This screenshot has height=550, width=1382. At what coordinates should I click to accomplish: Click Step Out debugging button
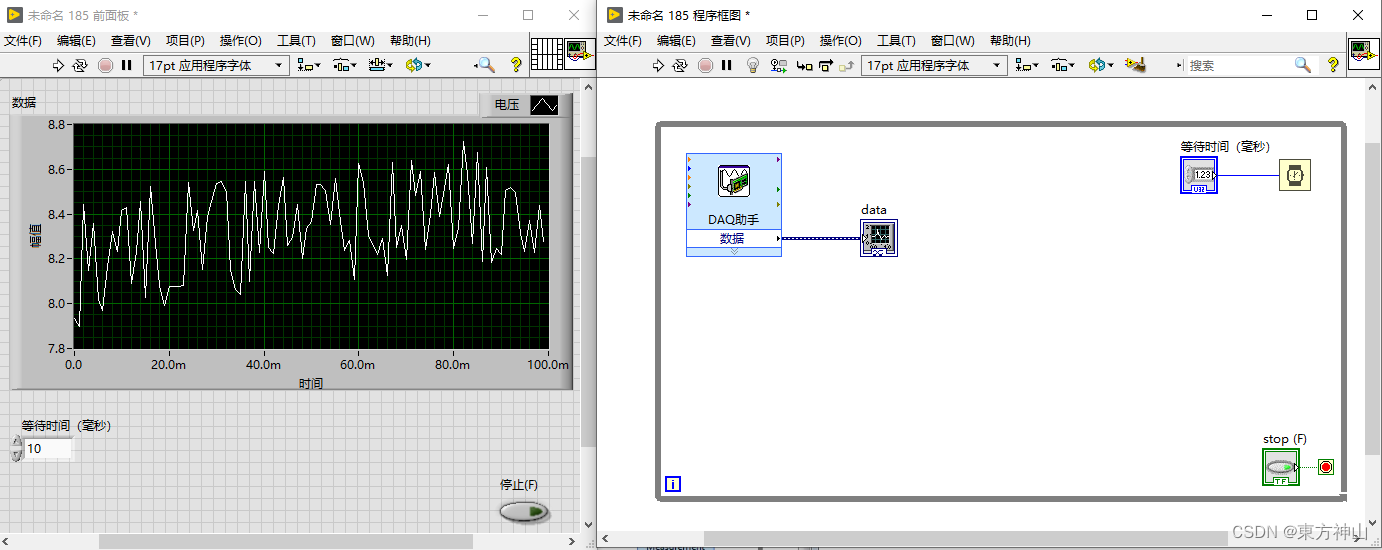click(846, 65)
